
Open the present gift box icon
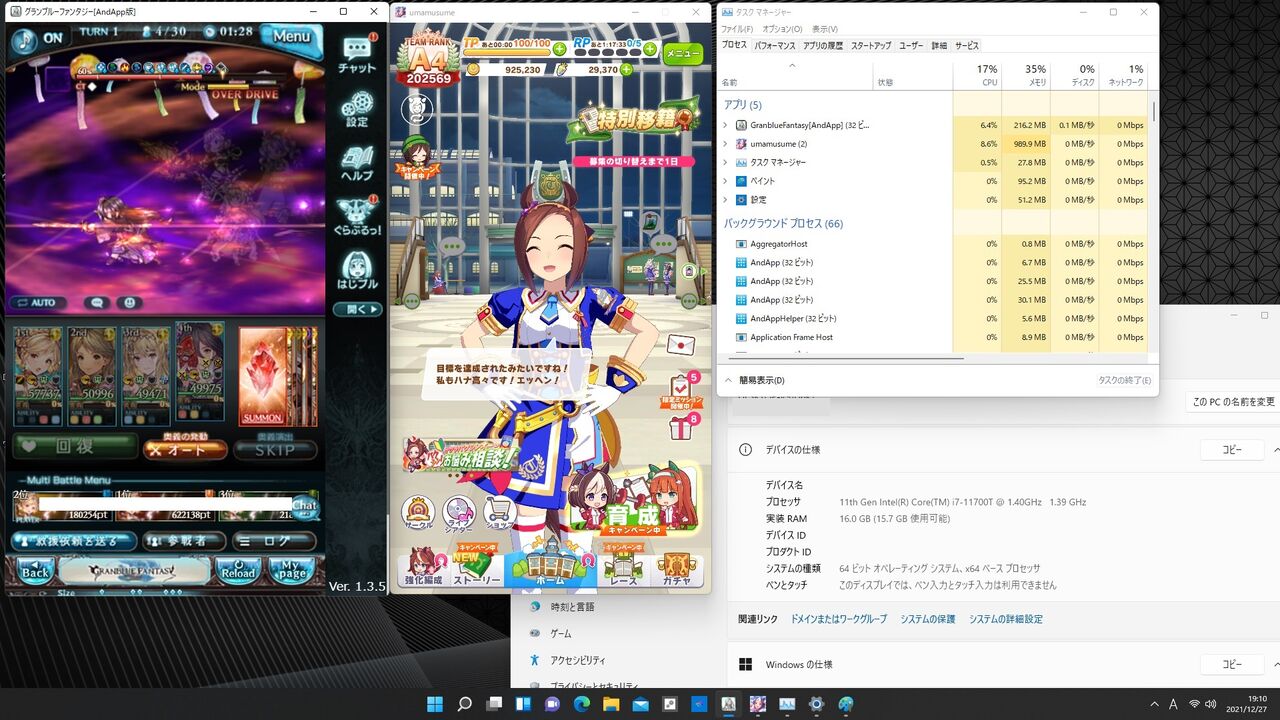tap(681, 428)
